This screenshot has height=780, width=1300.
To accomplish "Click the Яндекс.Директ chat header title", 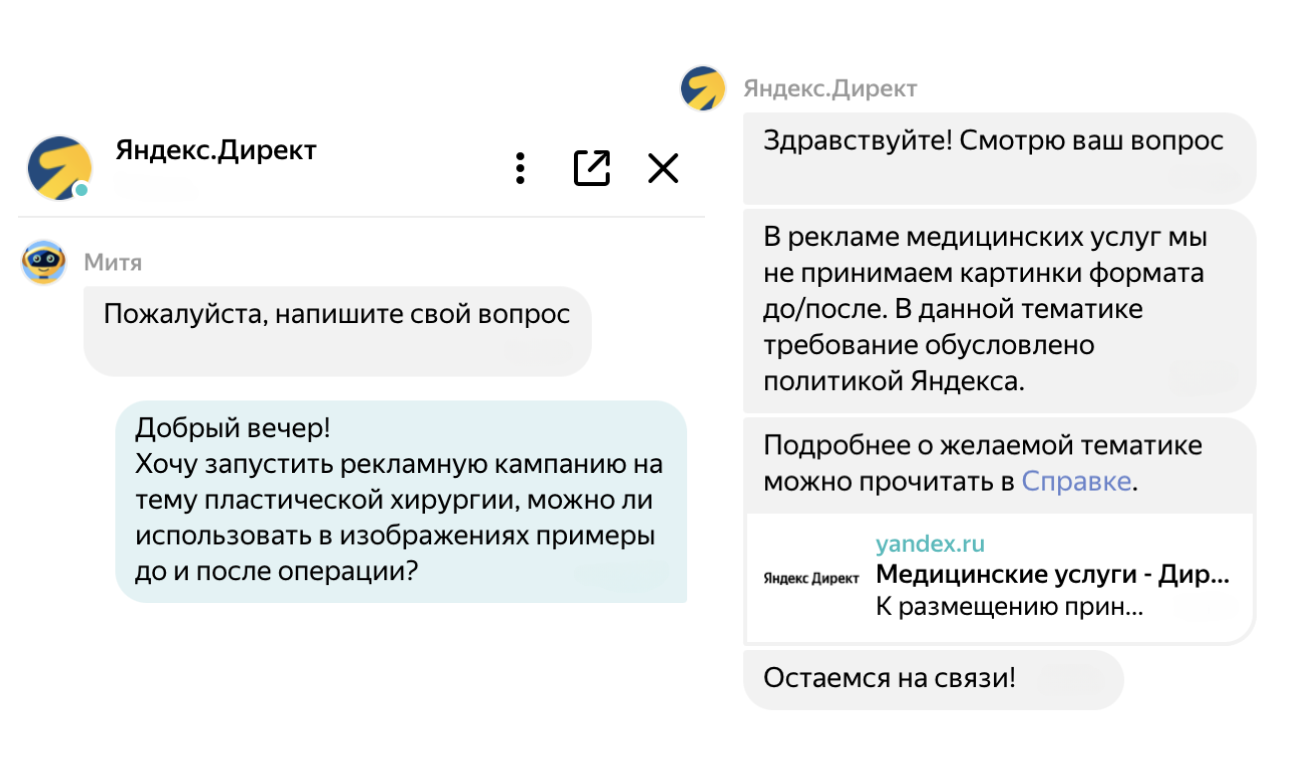I will (216, 151).
